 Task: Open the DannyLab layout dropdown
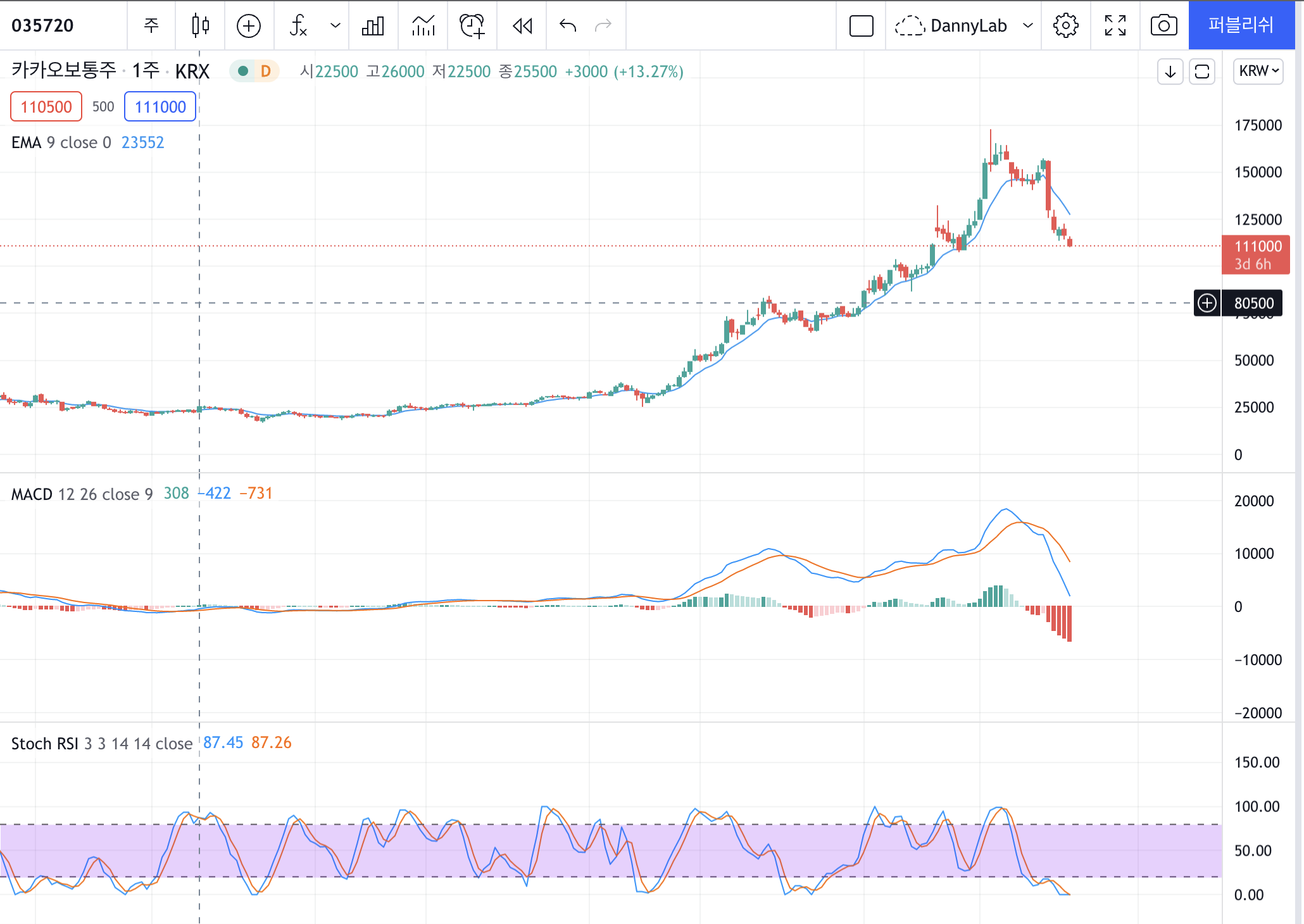click(1027, 25)
